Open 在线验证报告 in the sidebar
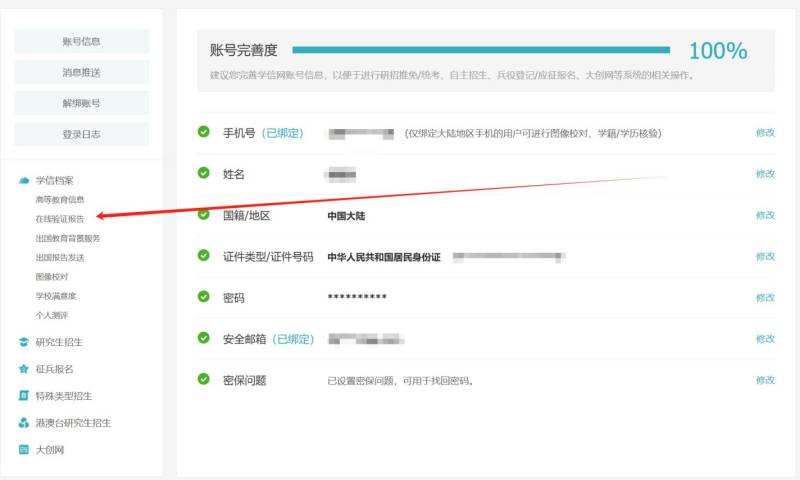The image size is (800, 480). click(x=66, y=218)
